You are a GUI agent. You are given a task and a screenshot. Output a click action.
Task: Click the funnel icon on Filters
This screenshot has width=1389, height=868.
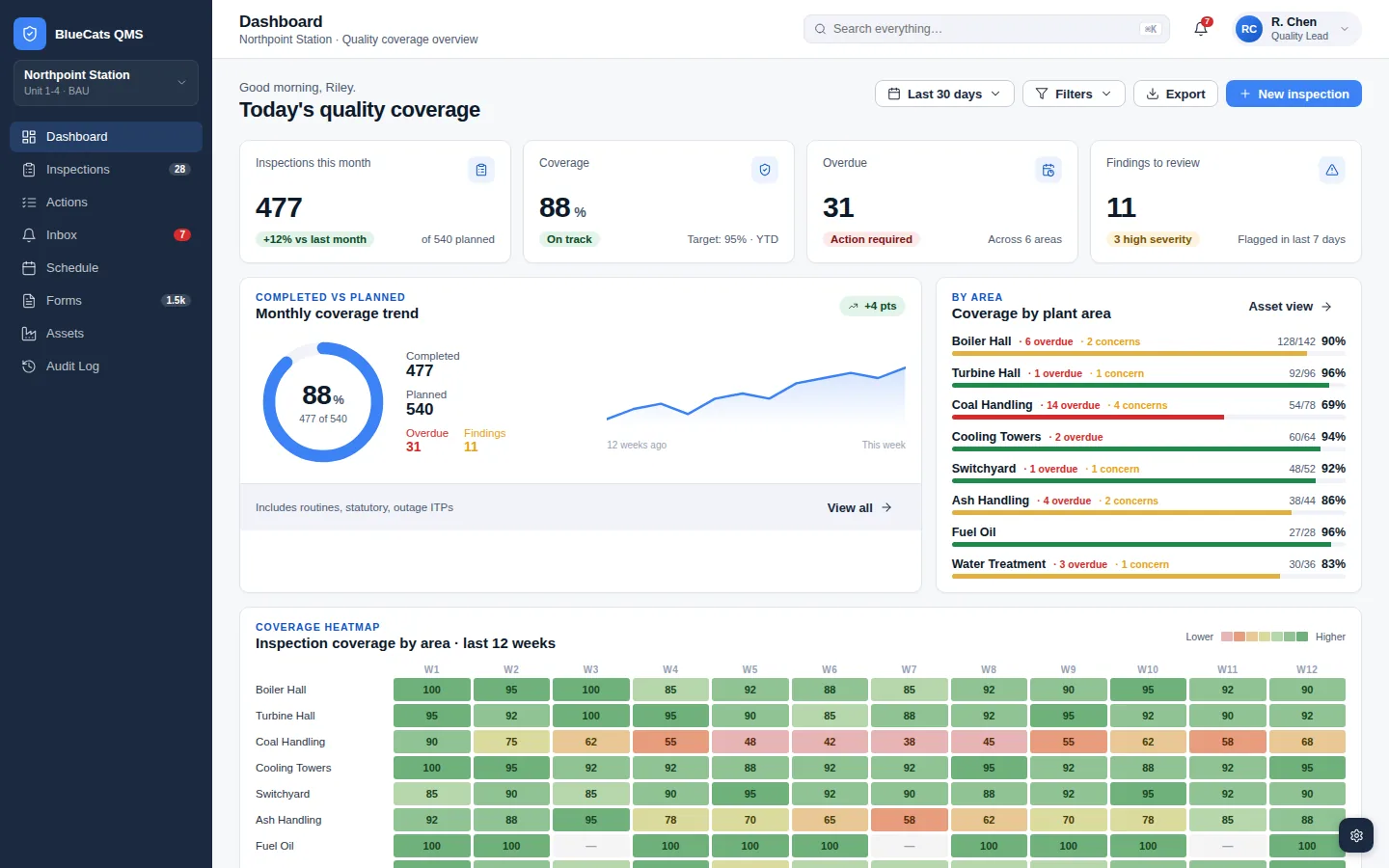coord(1042,94)
